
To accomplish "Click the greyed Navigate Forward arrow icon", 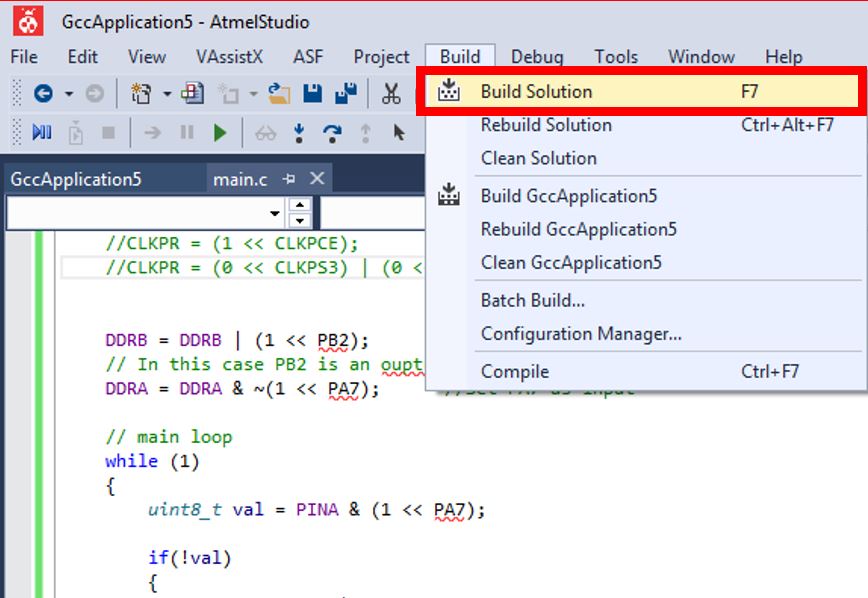I will (x=95, y=94).
